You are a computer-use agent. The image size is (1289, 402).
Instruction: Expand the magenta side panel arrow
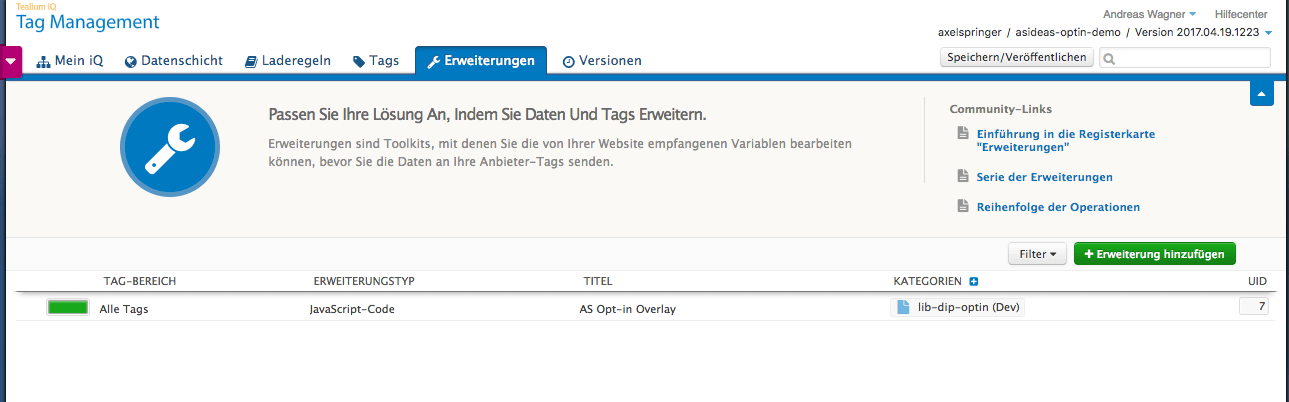[11, 61]
